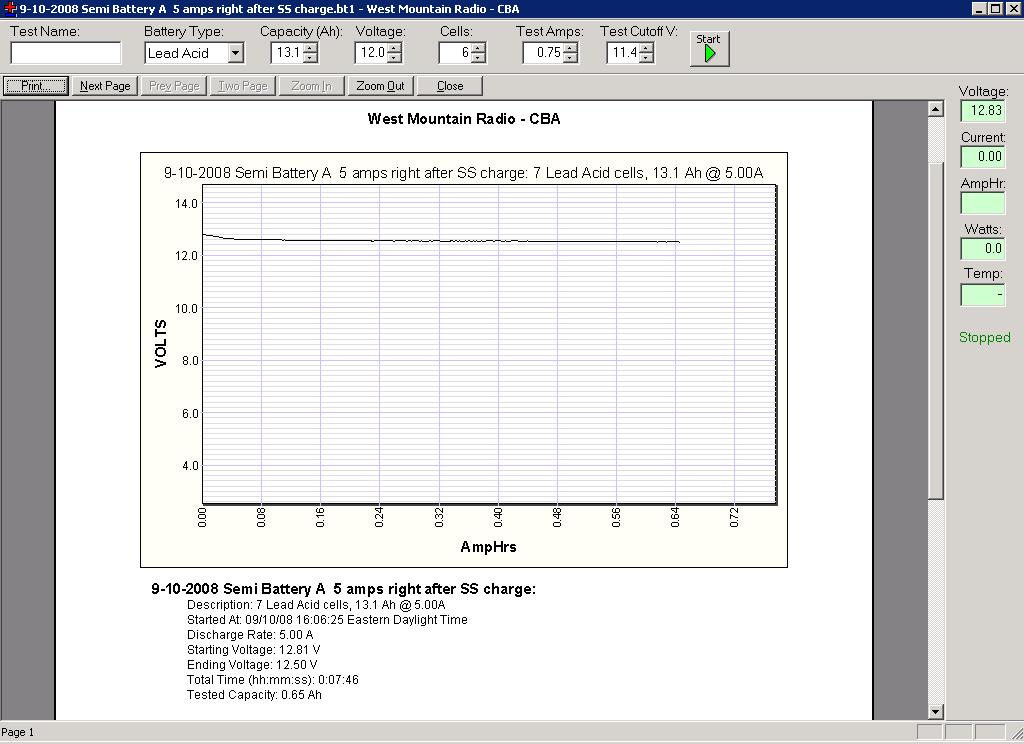Decrease Capacity (Ah) with down arrow
Screen dimensions: 1024x744
click(311, 58)
